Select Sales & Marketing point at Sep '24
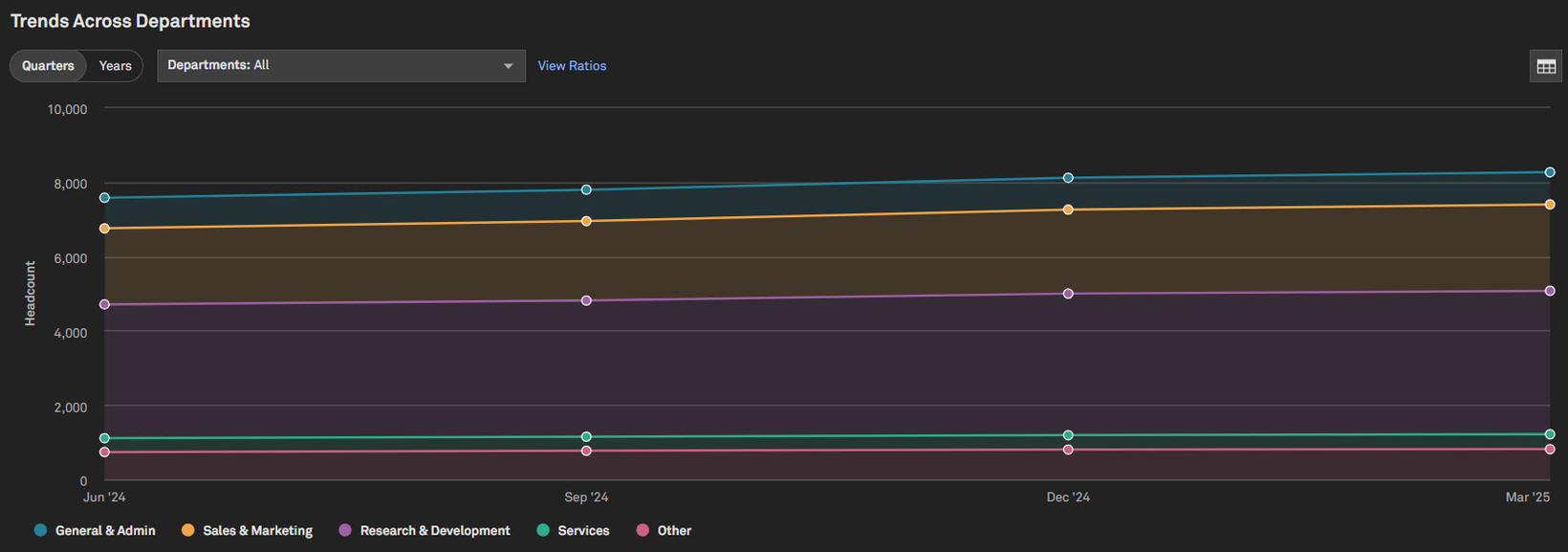Viewport: 1568px width, 552px height. point(586,221)
